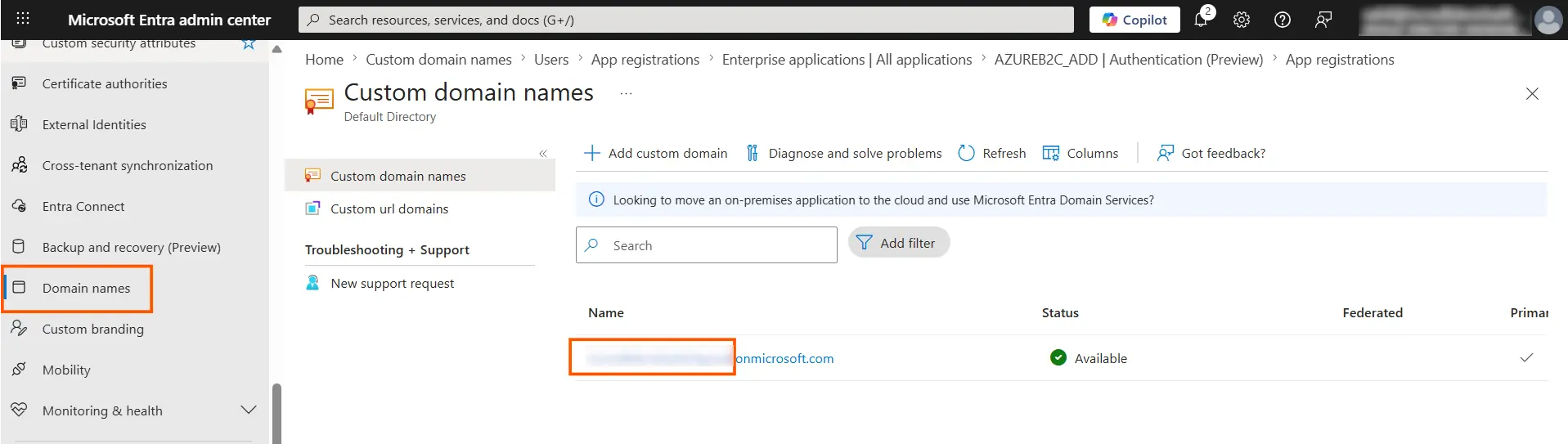Open Entra Connect in sidebar
Viewport: 1568px width, 444px height.
point(83,206)
